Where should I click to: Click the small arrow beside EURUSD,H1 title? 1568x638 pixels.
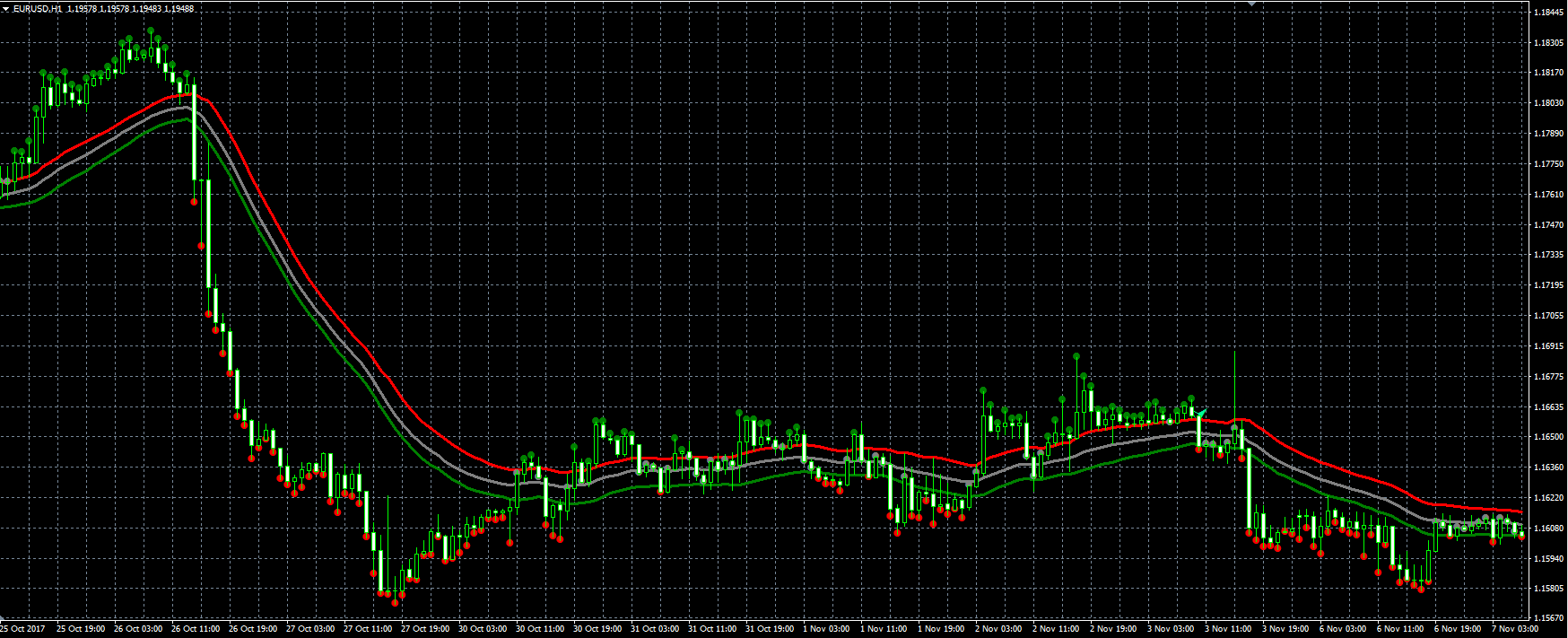(5, 8)
